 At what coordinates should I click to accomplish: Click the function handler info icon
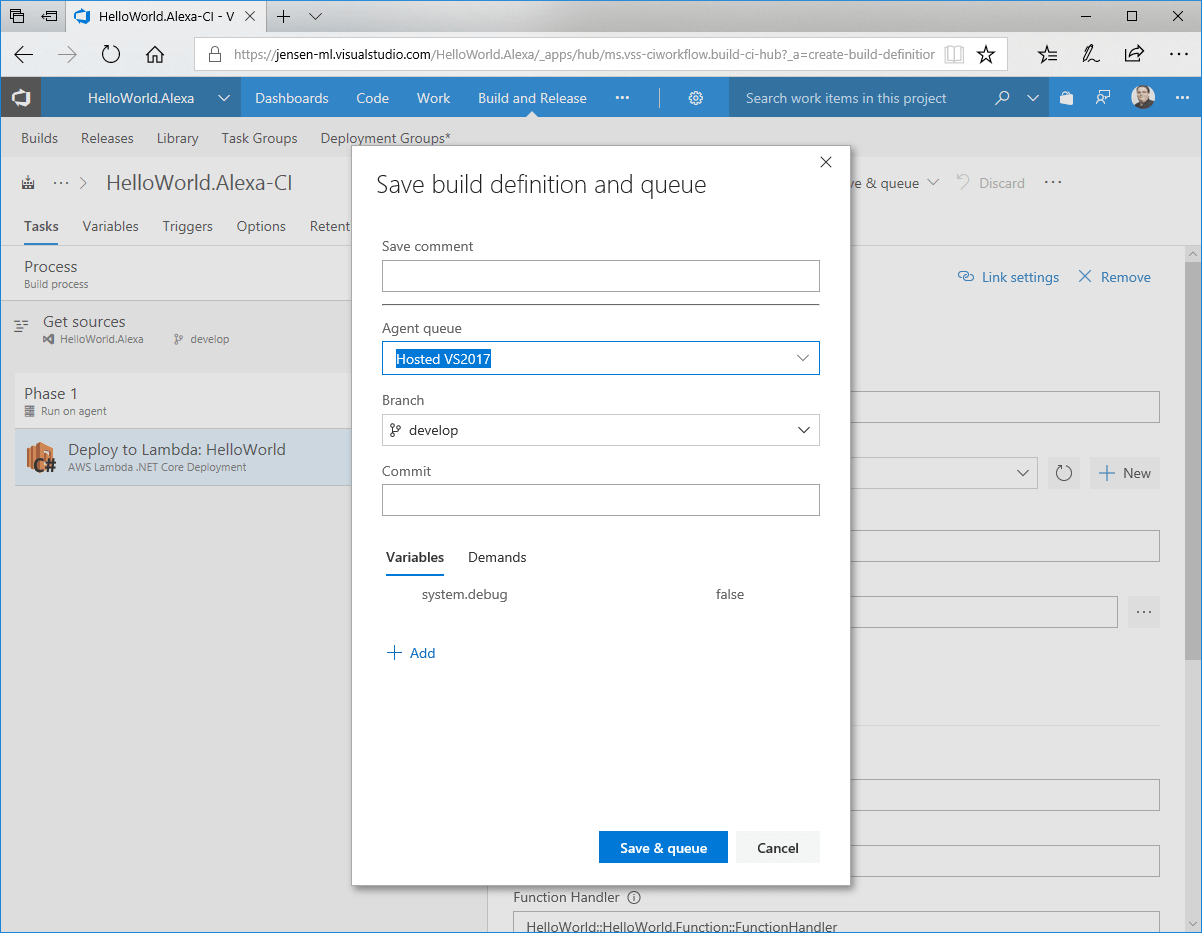click(x=634, y=897)
